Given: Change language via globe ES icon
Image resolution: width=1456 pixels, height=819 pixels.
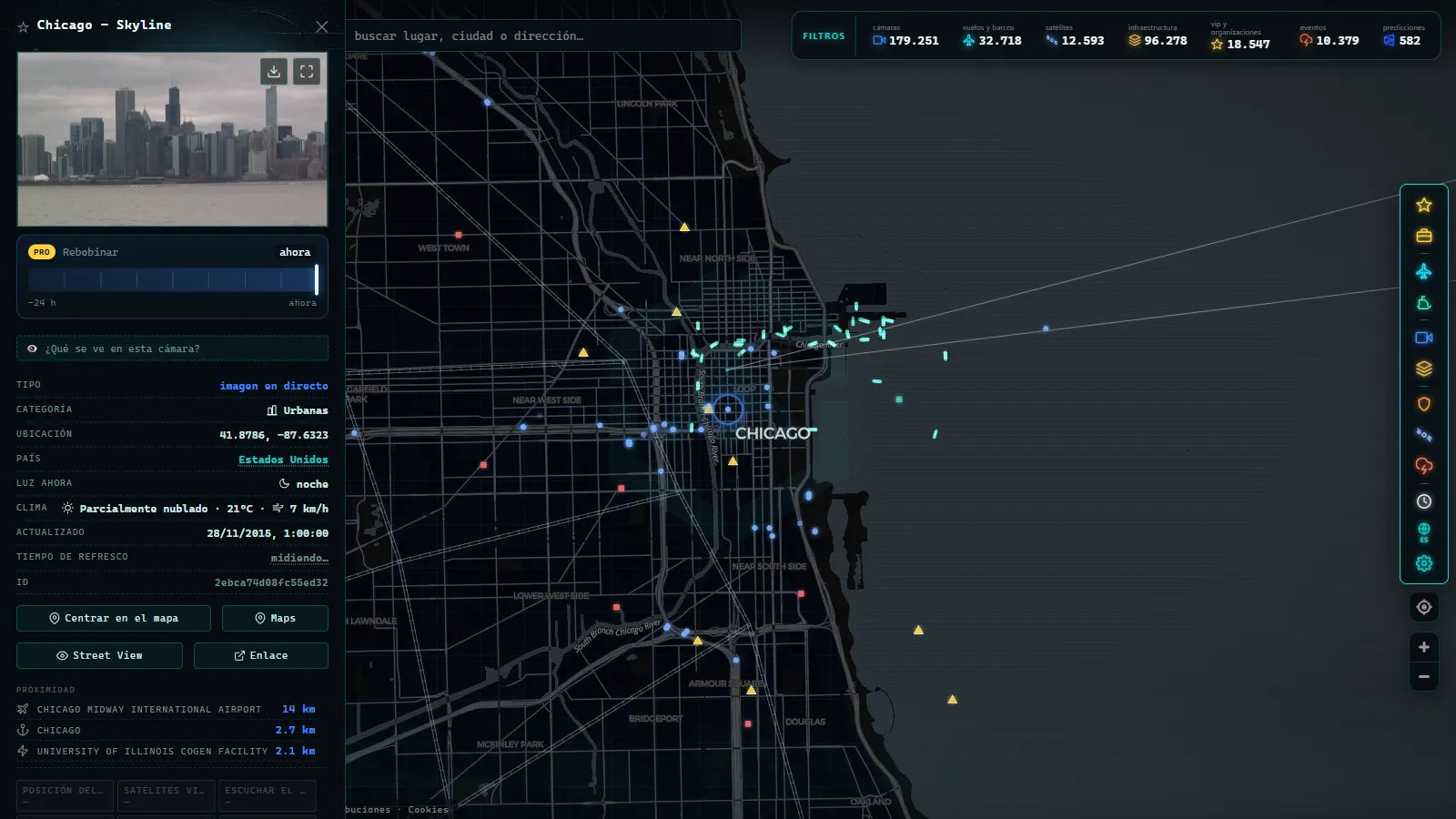Looking at the screenshot, I should click(1423, 532).
